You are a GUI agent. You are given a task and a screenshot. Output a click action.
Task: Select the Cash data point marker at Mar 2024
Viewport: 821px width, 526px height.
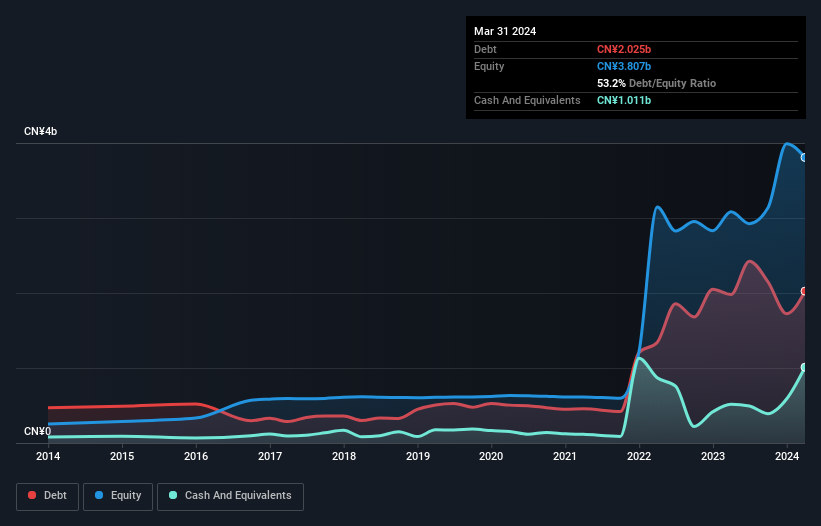[804, 367]
